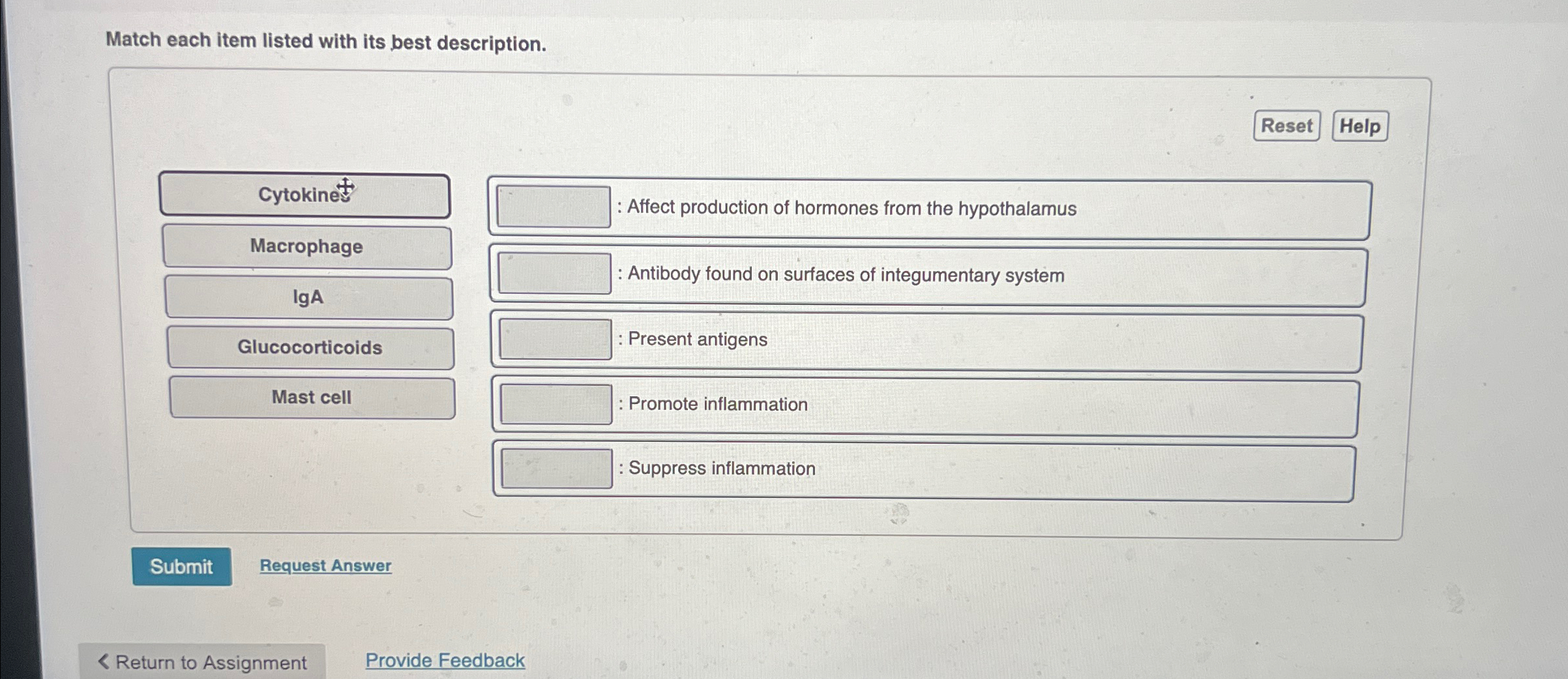Click the blank box beside hypothalamus description
Screen dimensions: 1568x679
pyautogui.click(x=554, y=207)
